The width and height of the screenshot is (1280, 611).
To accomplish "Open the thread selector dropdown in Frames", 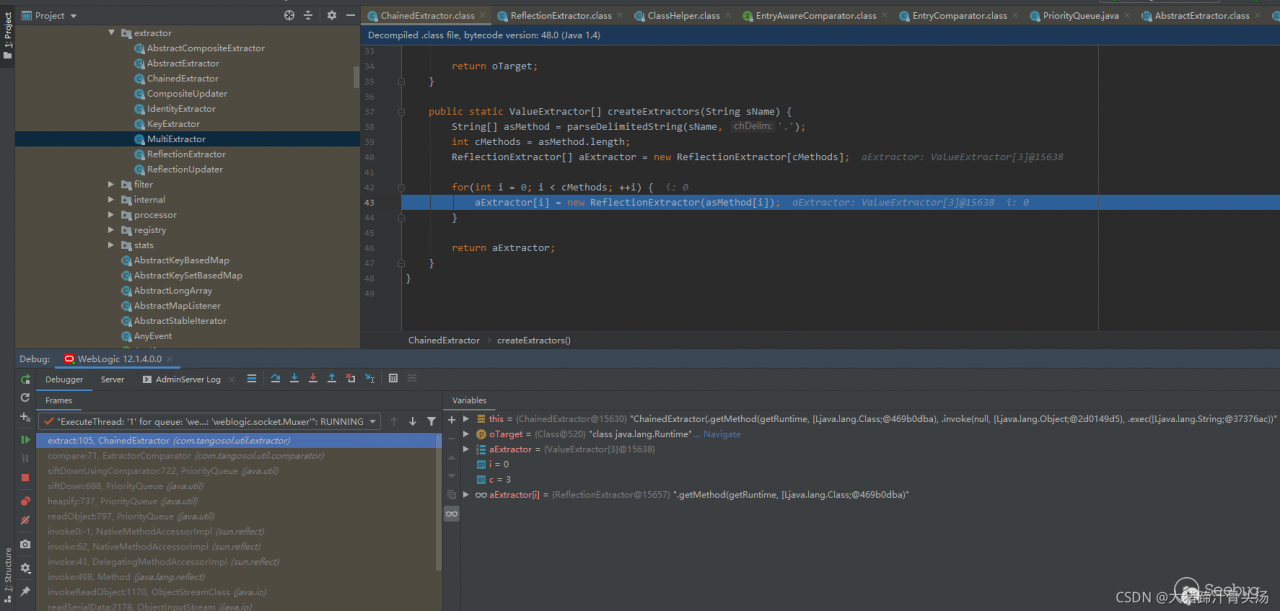I will (372, 422).
